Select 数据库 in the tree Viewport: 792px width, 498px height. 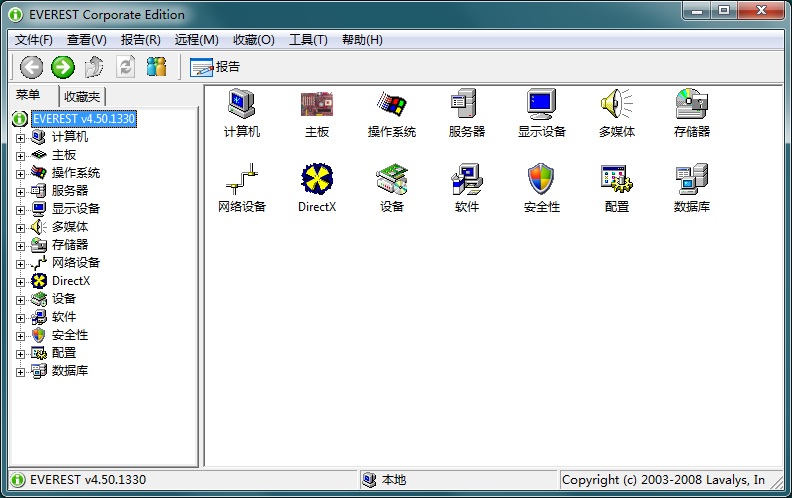click(70, 371)
